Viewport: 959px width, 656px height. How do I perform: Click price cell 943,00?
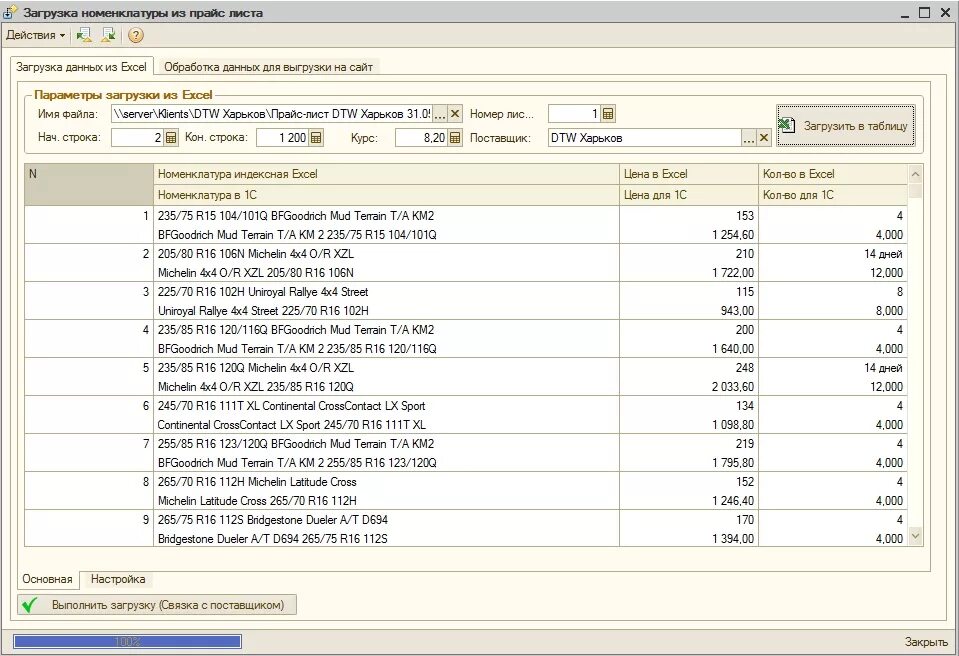689,311
